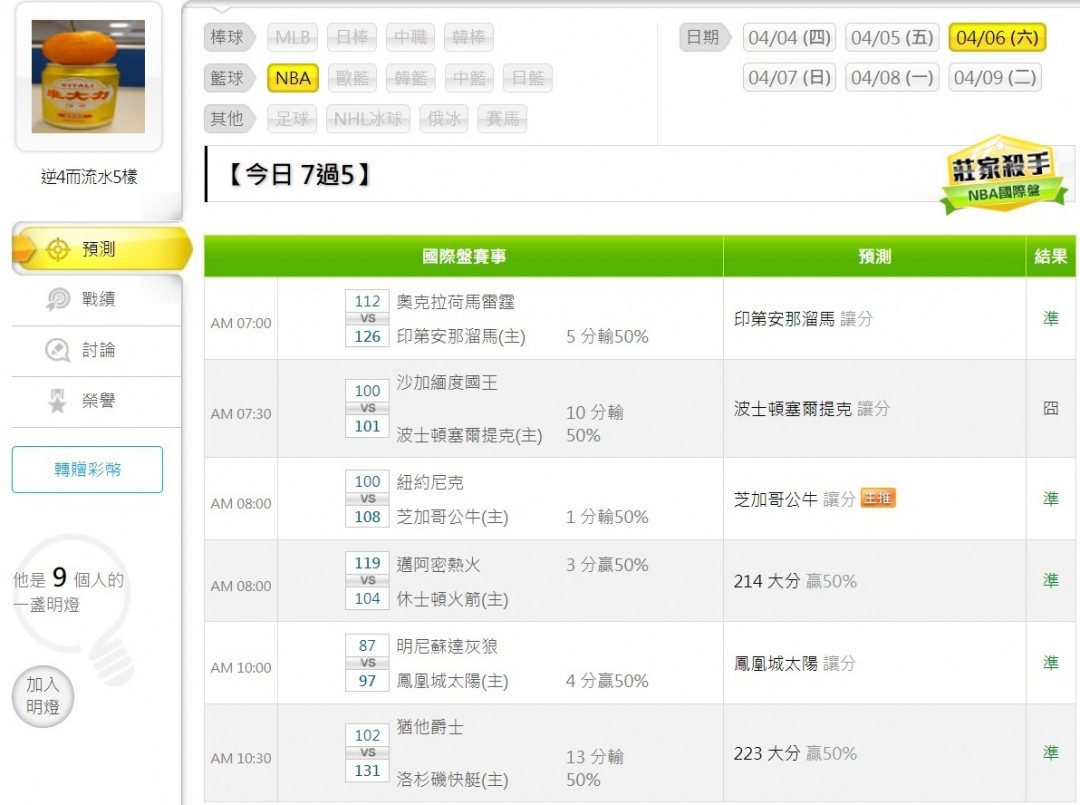Select the 韓棒 league filter
This screenshot has width=1080, height=805.
[x=469, y=37]
